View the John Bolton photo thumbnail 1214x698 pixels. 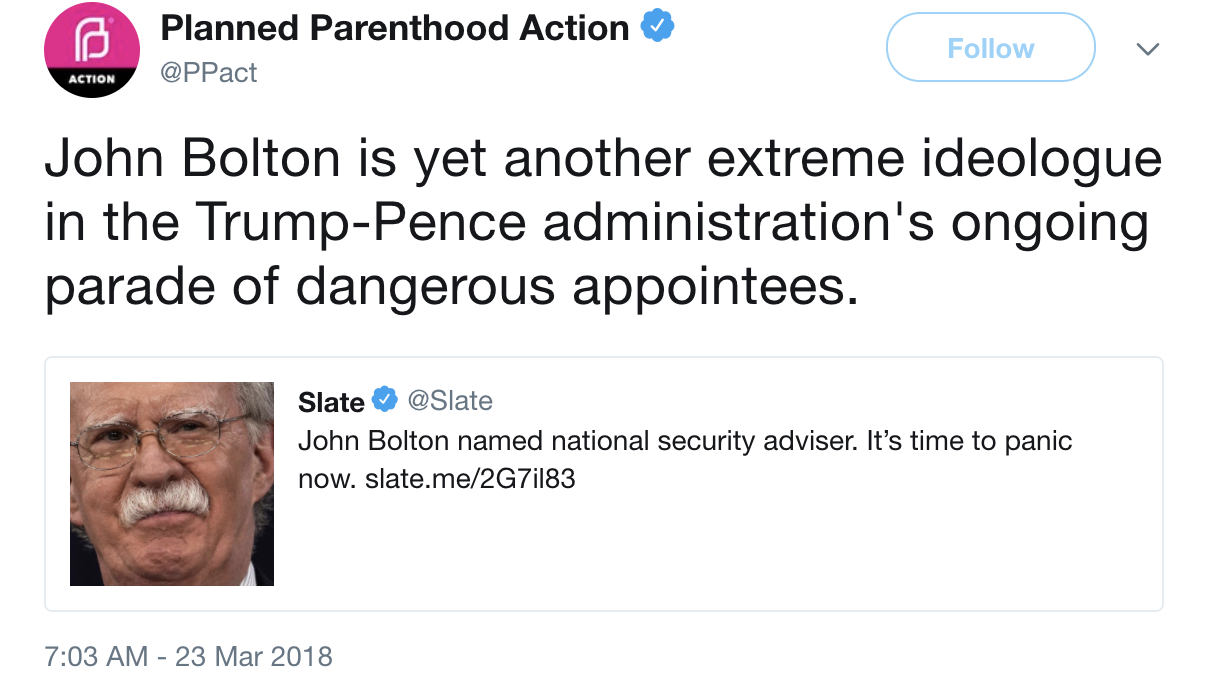tap(172, 484)
